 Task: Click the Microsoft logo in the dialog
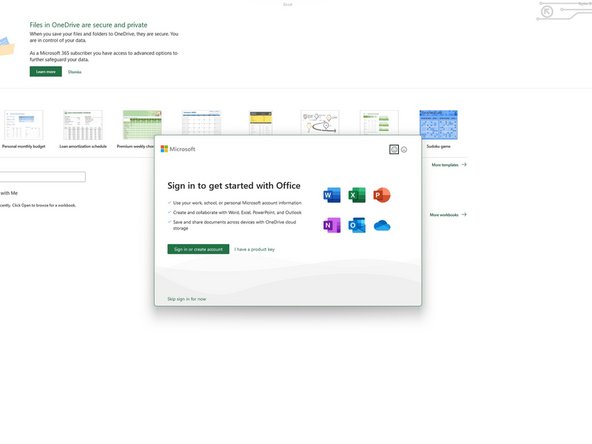[x=178, y=149]
